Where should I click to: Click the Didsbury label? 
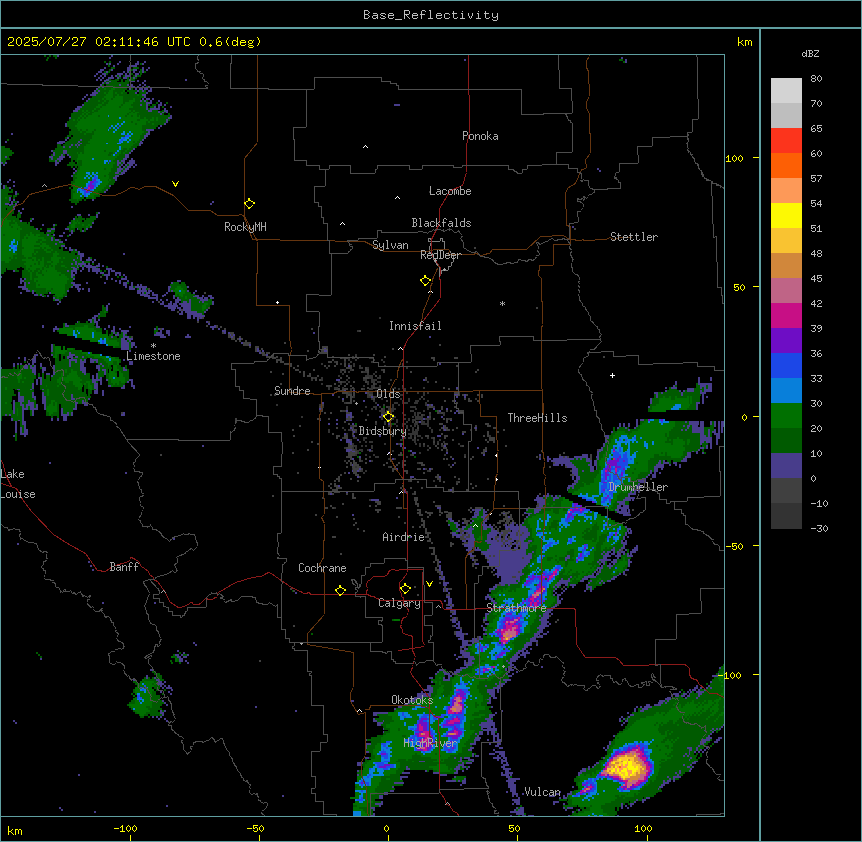[383, 431]
